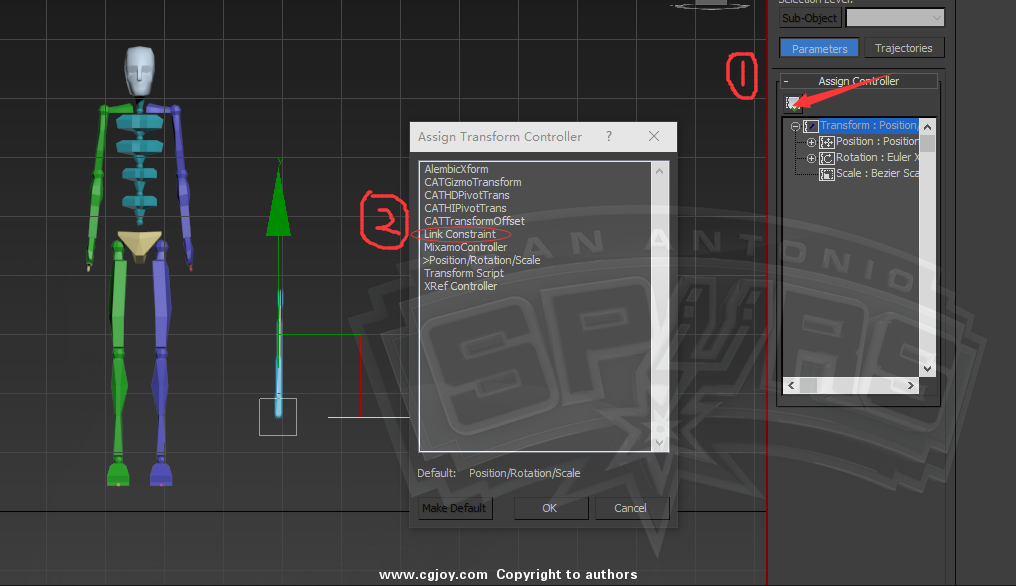Viewport: 1016px width, 586px height.
Task: Switch to the Trajectories tab
Action: [x=903, y=48]
